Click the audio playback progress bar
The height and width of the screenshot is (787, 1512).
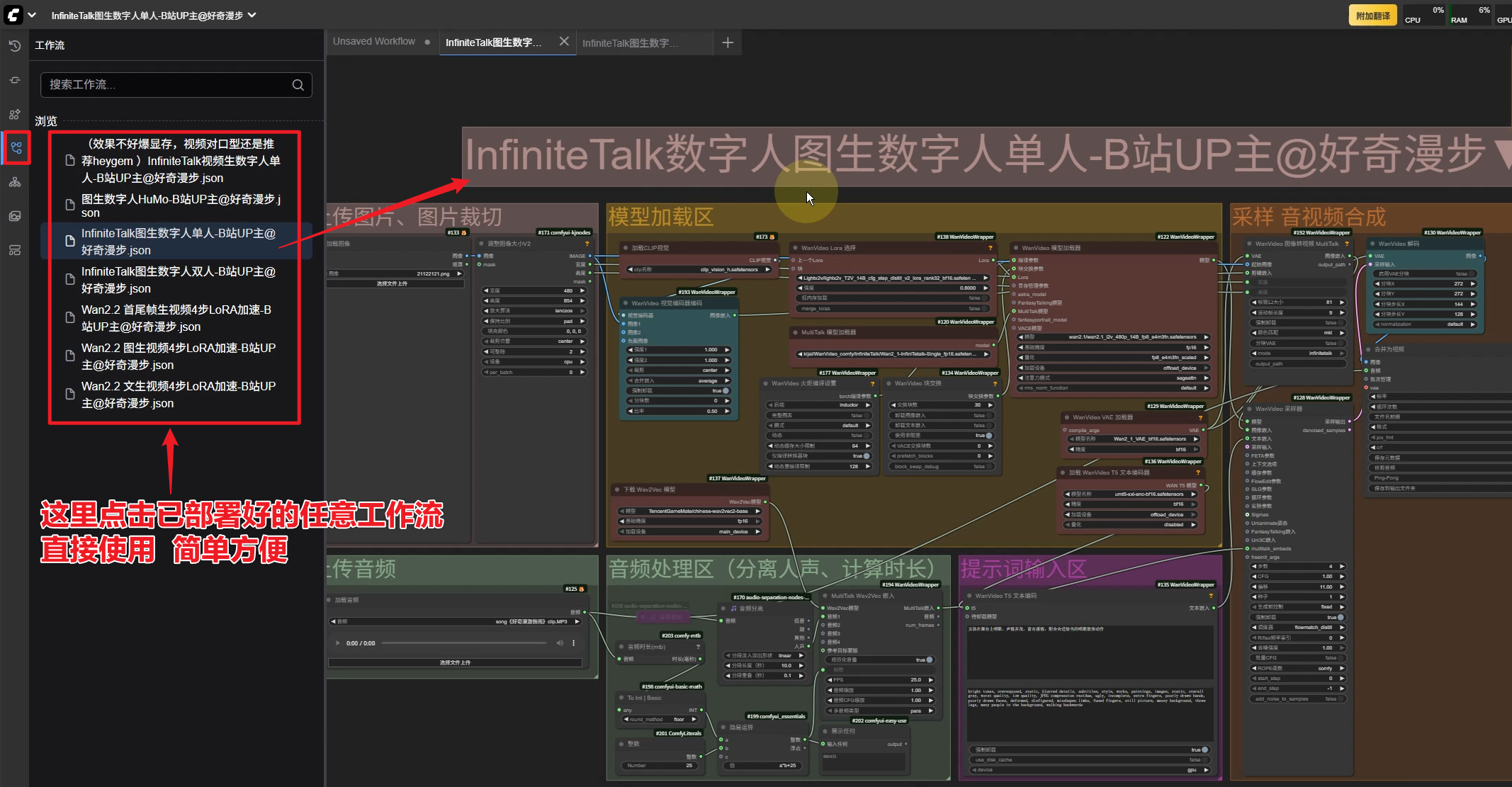[x=466, y=643]
